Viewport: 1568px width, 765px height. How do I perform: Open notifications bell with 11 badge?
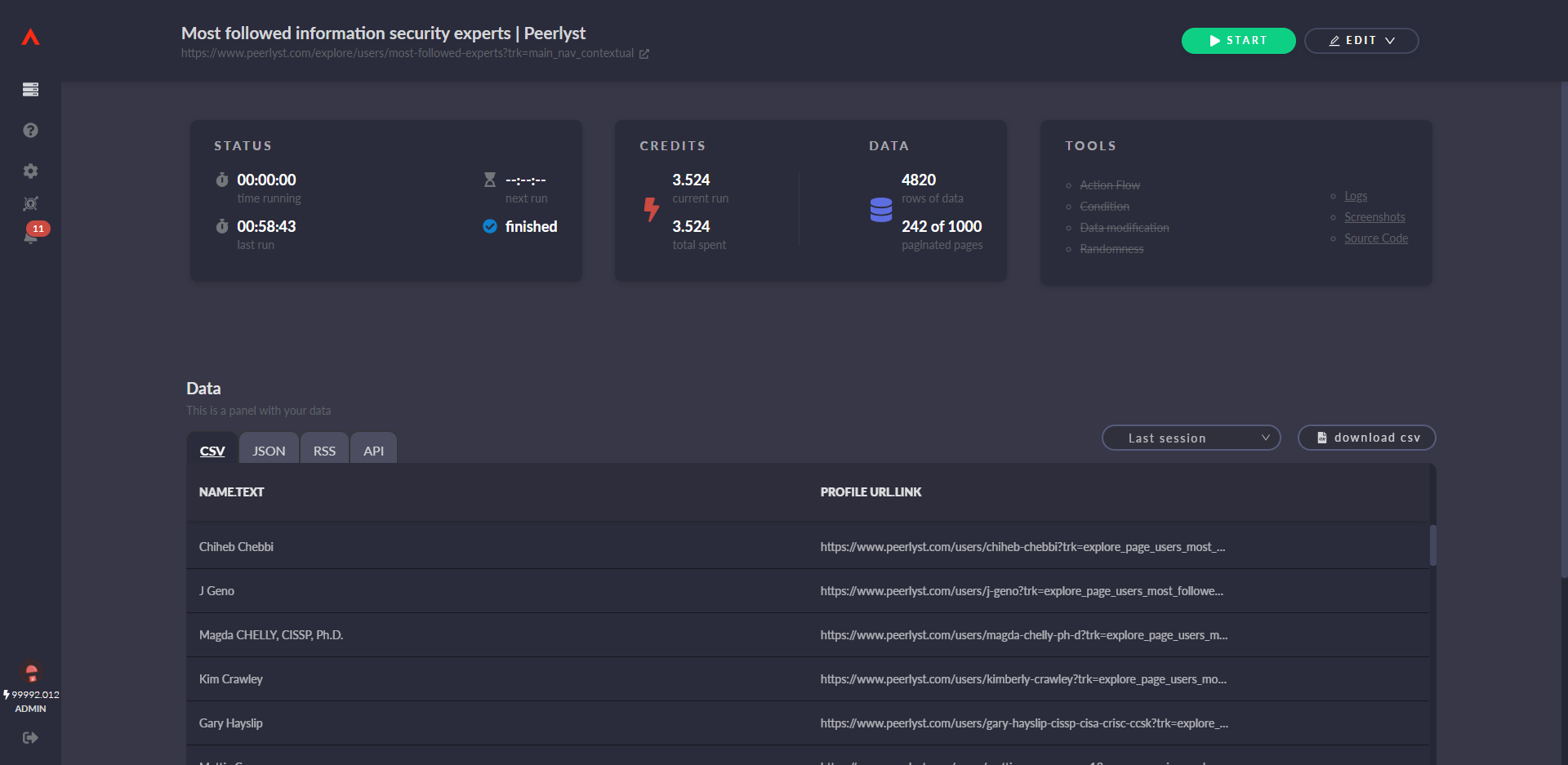click(x=32, y=235)
